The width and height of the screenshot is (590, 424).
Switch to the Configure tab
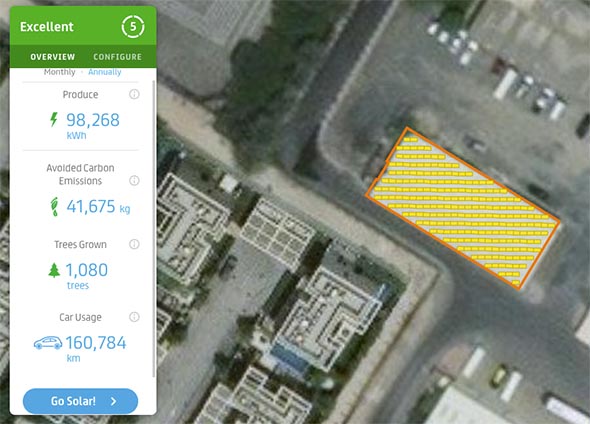click(117, 57)
